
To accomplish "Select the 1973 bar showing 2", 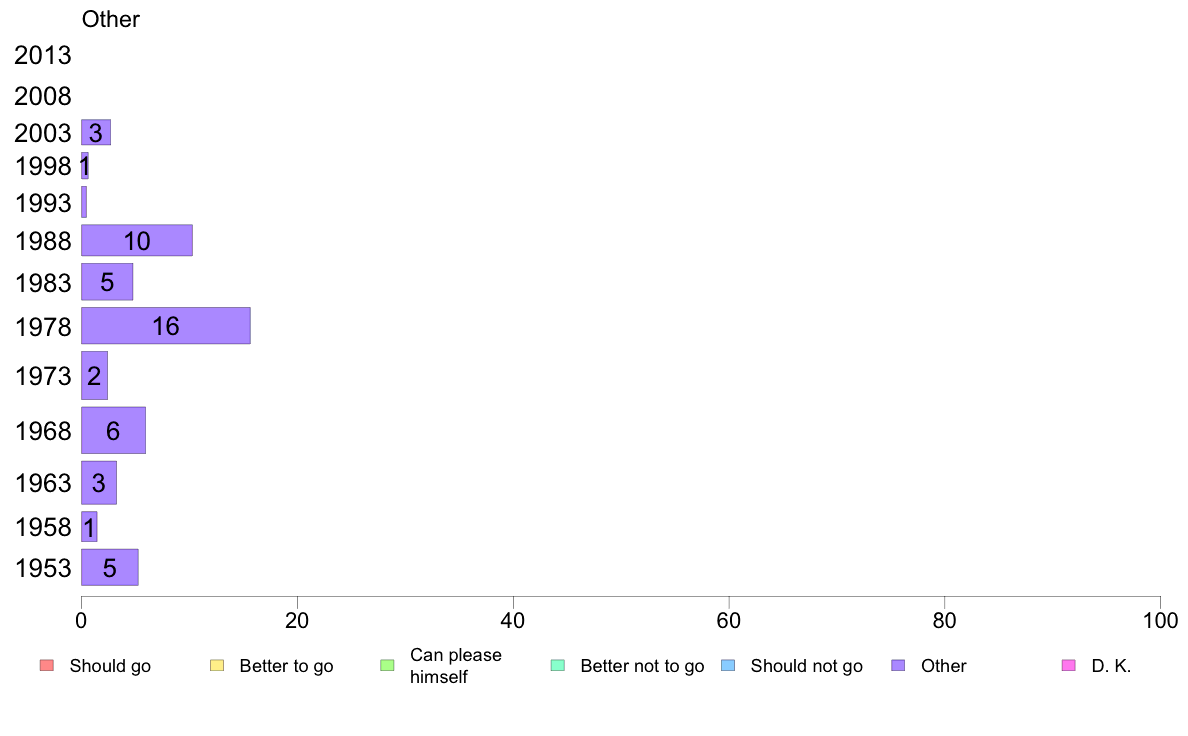I will tap(95, 375).
